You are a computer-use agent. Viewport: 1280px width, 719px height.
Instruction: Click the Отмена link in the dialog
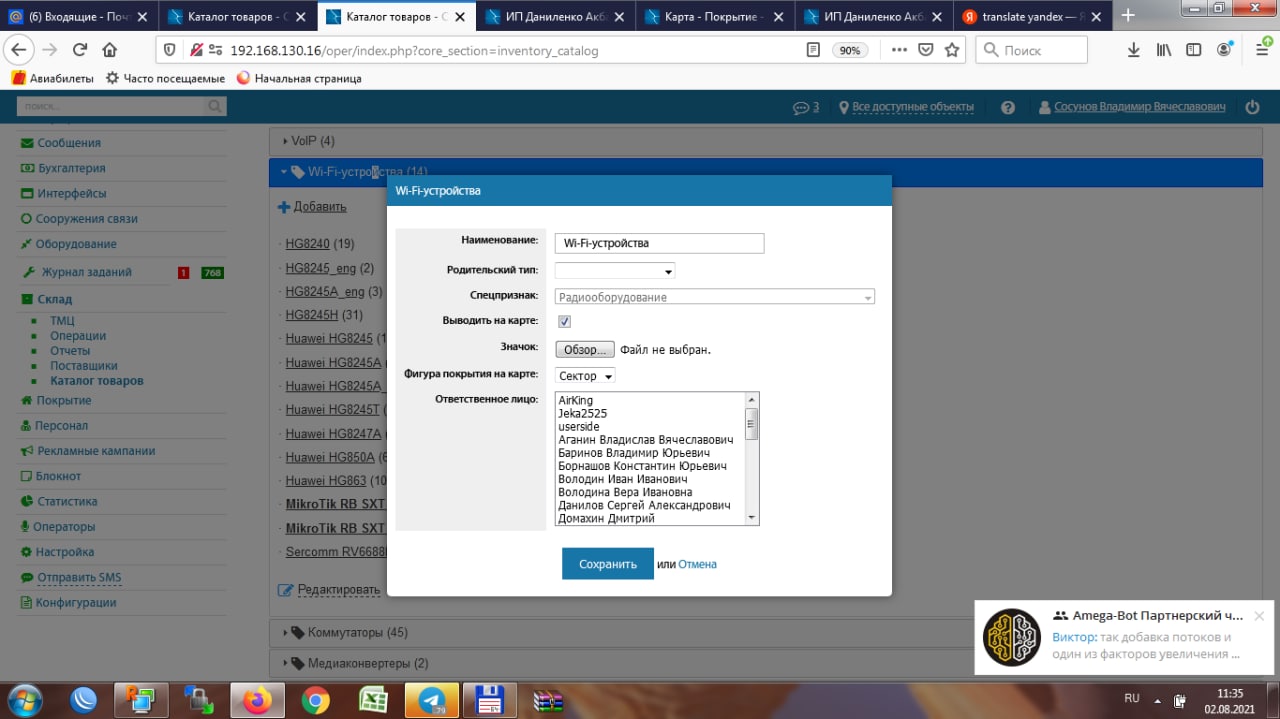pos(697,564)
